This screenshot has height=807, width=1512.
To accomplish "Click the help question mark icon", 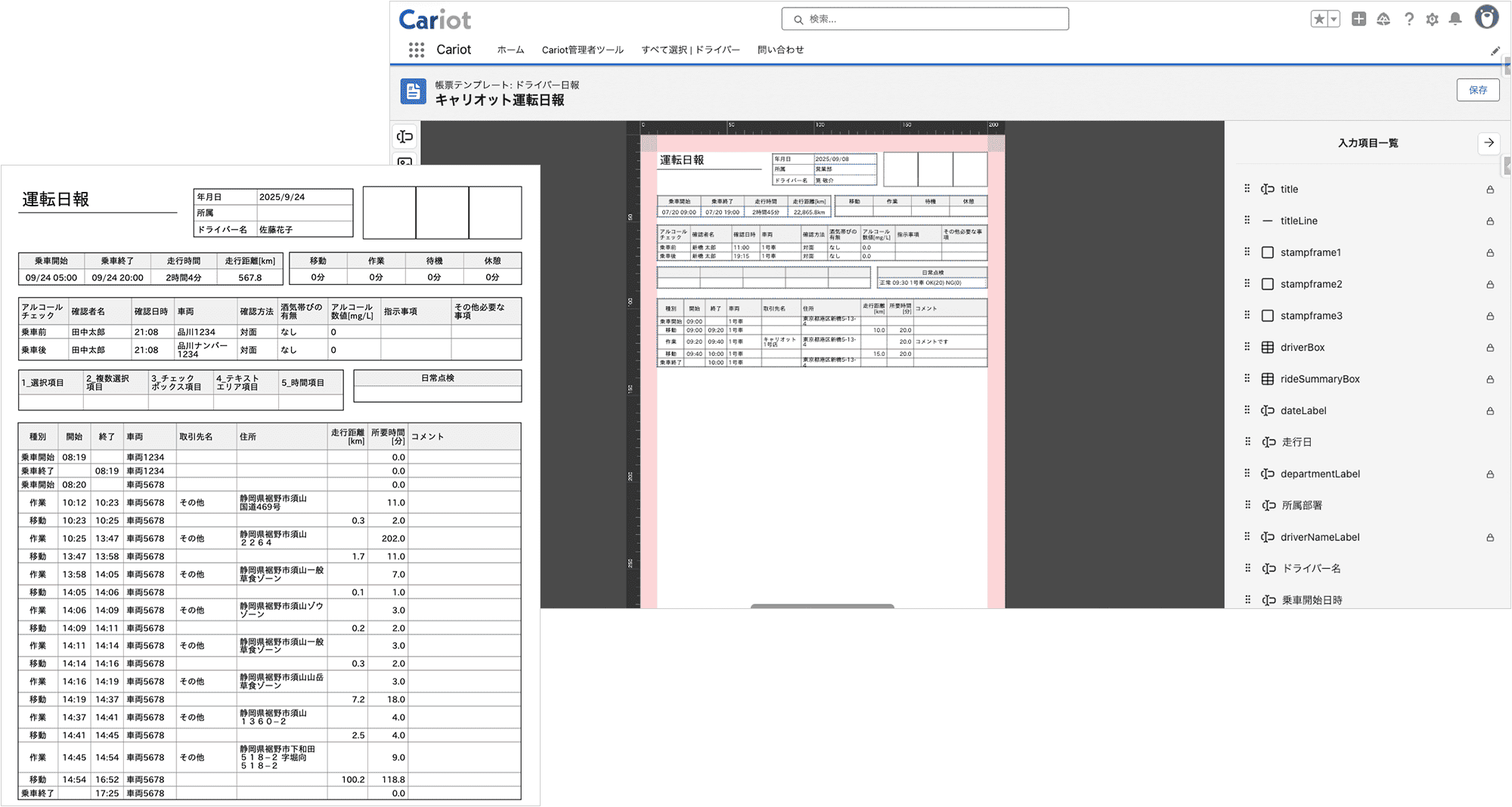I will pyautogui.click(x=1408, y=20).
